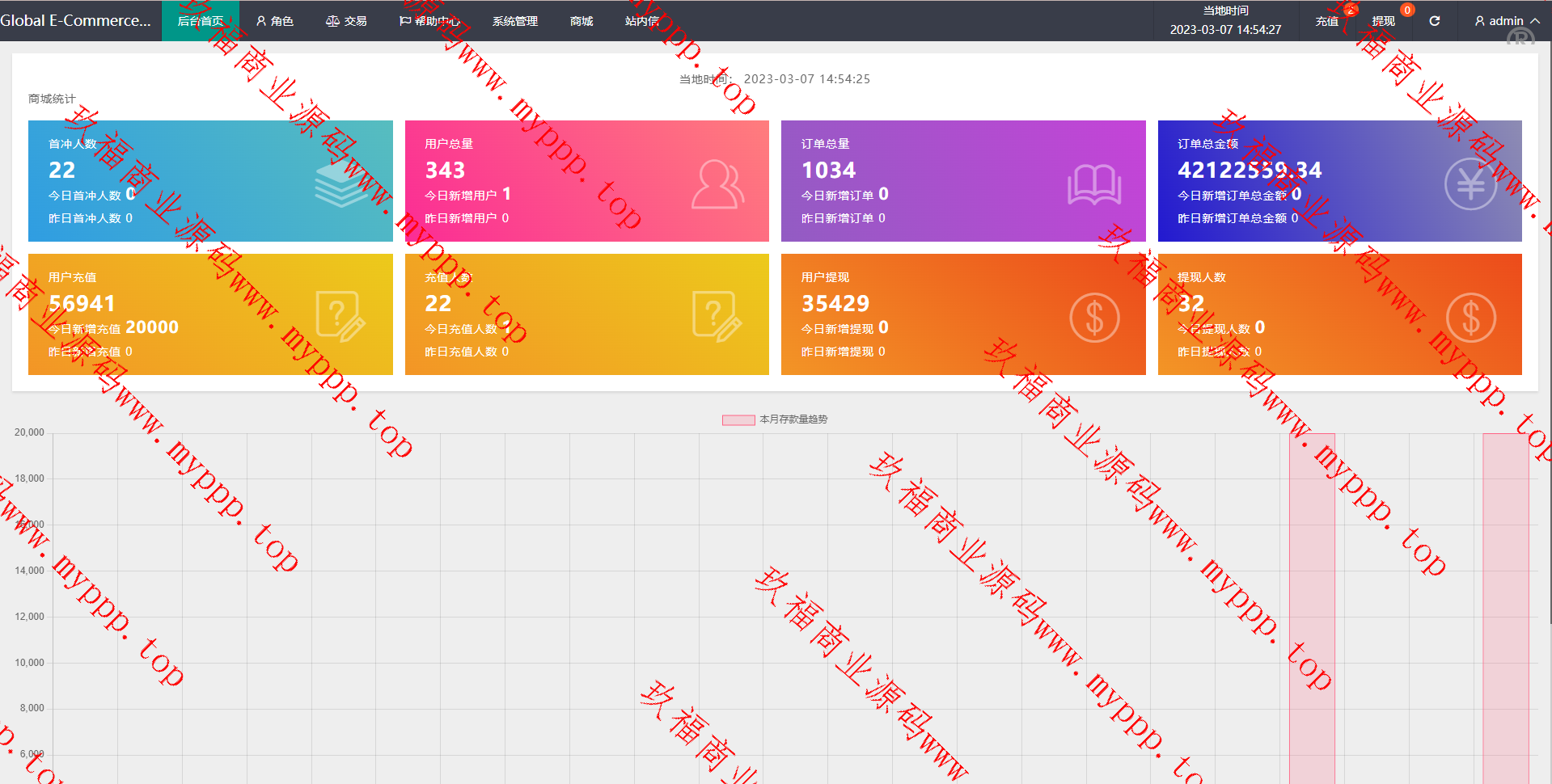Screen dimensions: 1552x784
Task: Click the 充值 notification button
Action: (1327, 21)
